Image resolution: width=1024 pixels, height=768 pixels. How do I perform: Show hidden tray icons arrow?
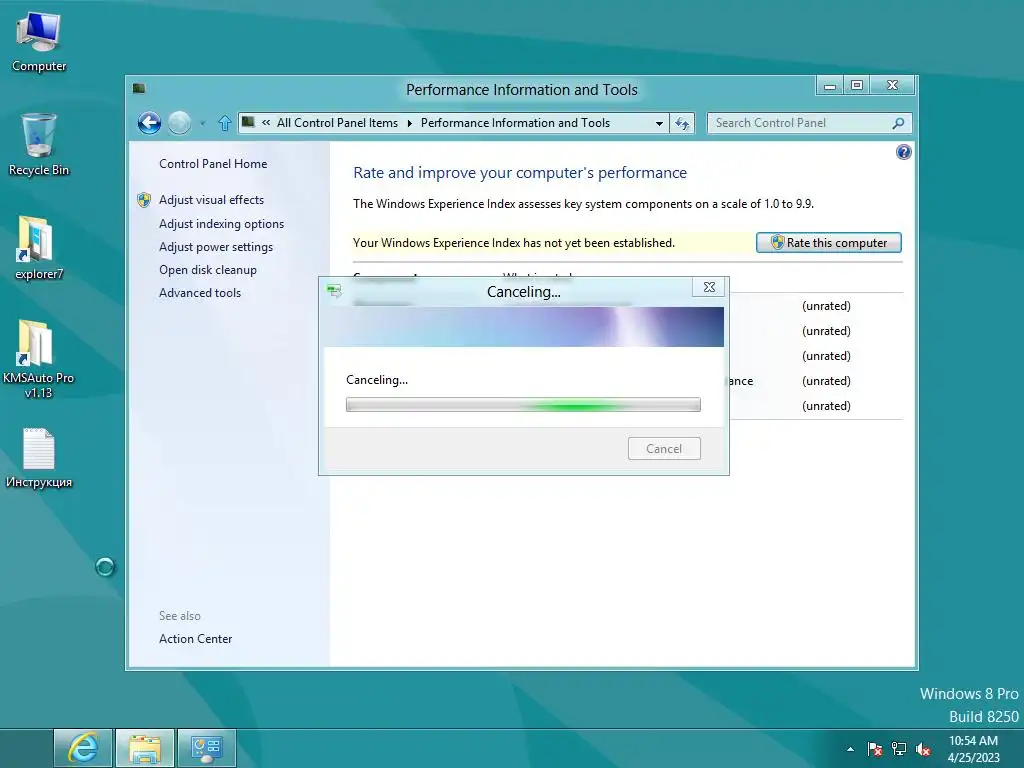coord(850,749)
